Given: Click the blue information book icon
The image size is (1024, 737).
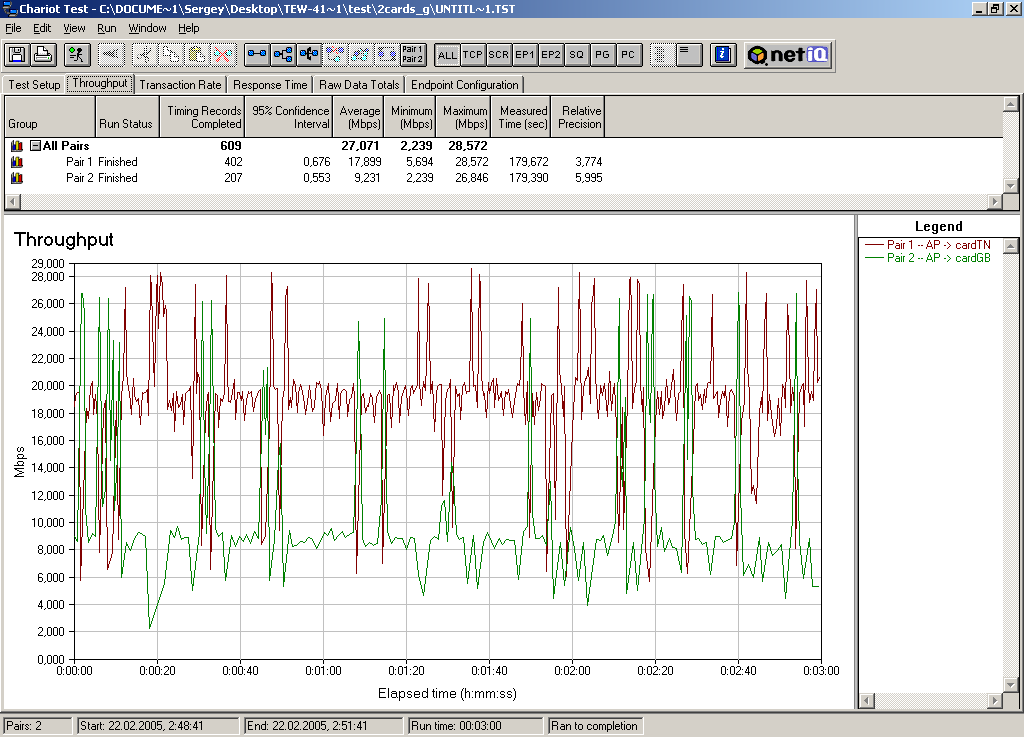Looking at the screenshot, I should (723, 54).
